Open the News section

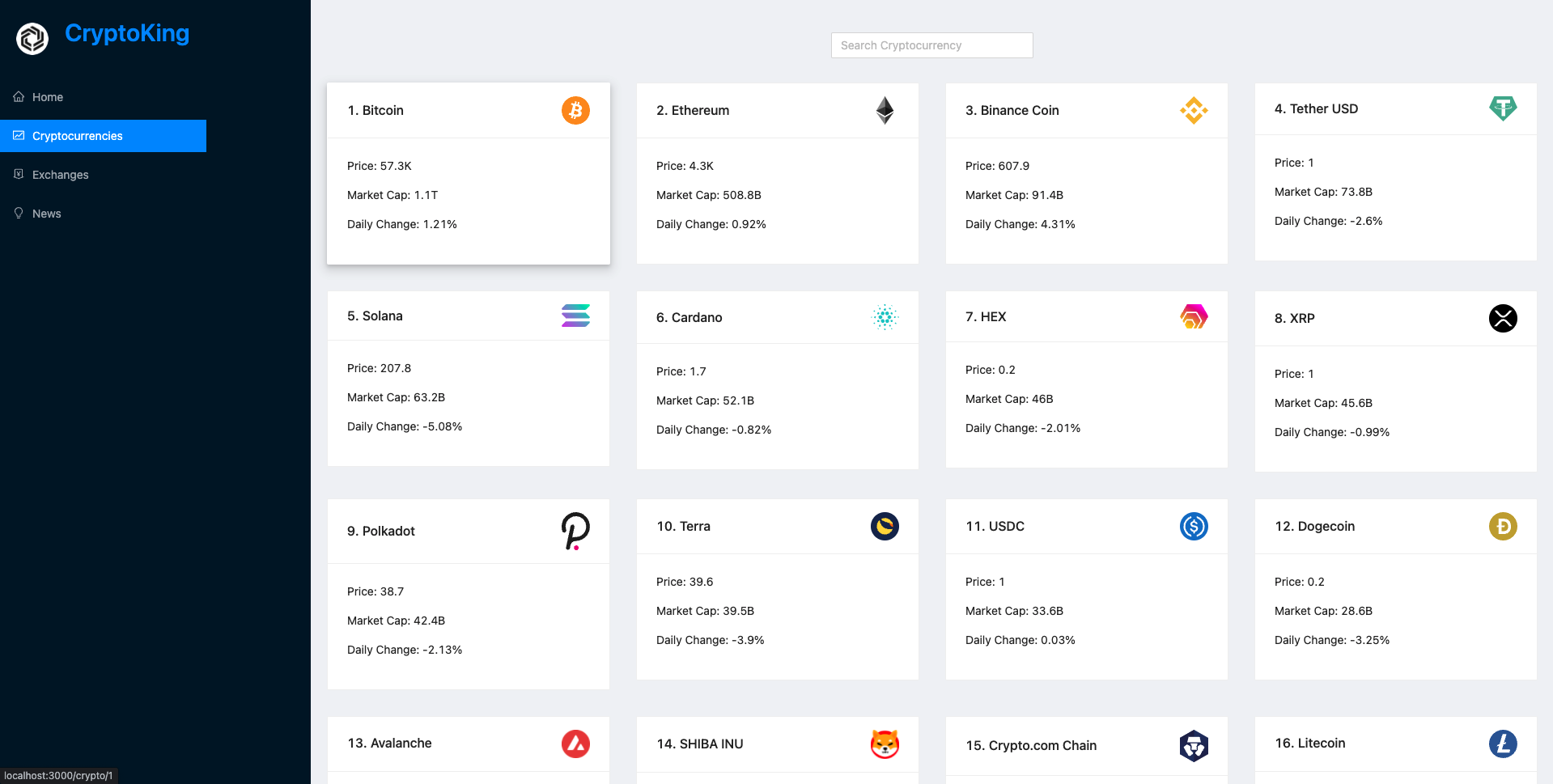[46, 213]
